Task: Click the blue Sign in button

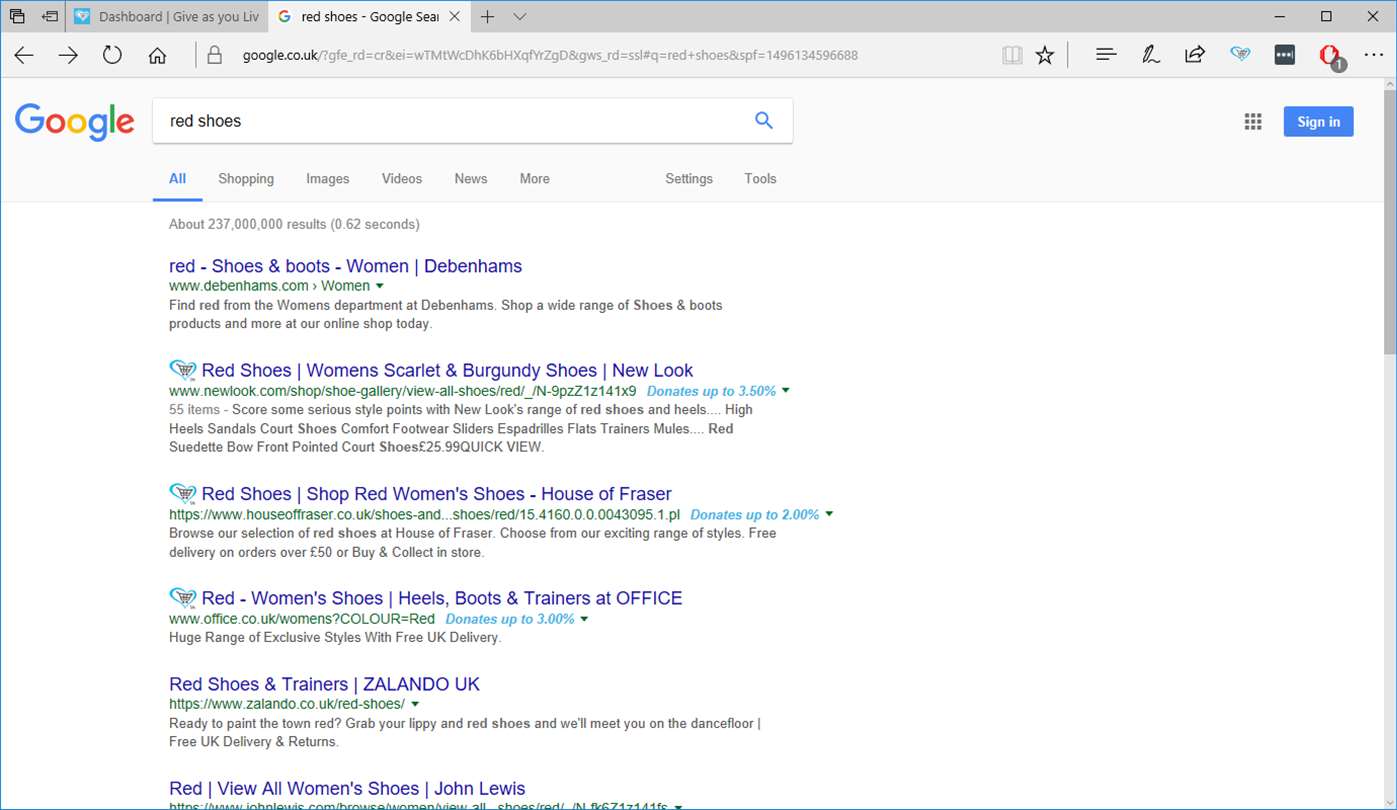Action: pyautogui.click(x=1319, y=122)
